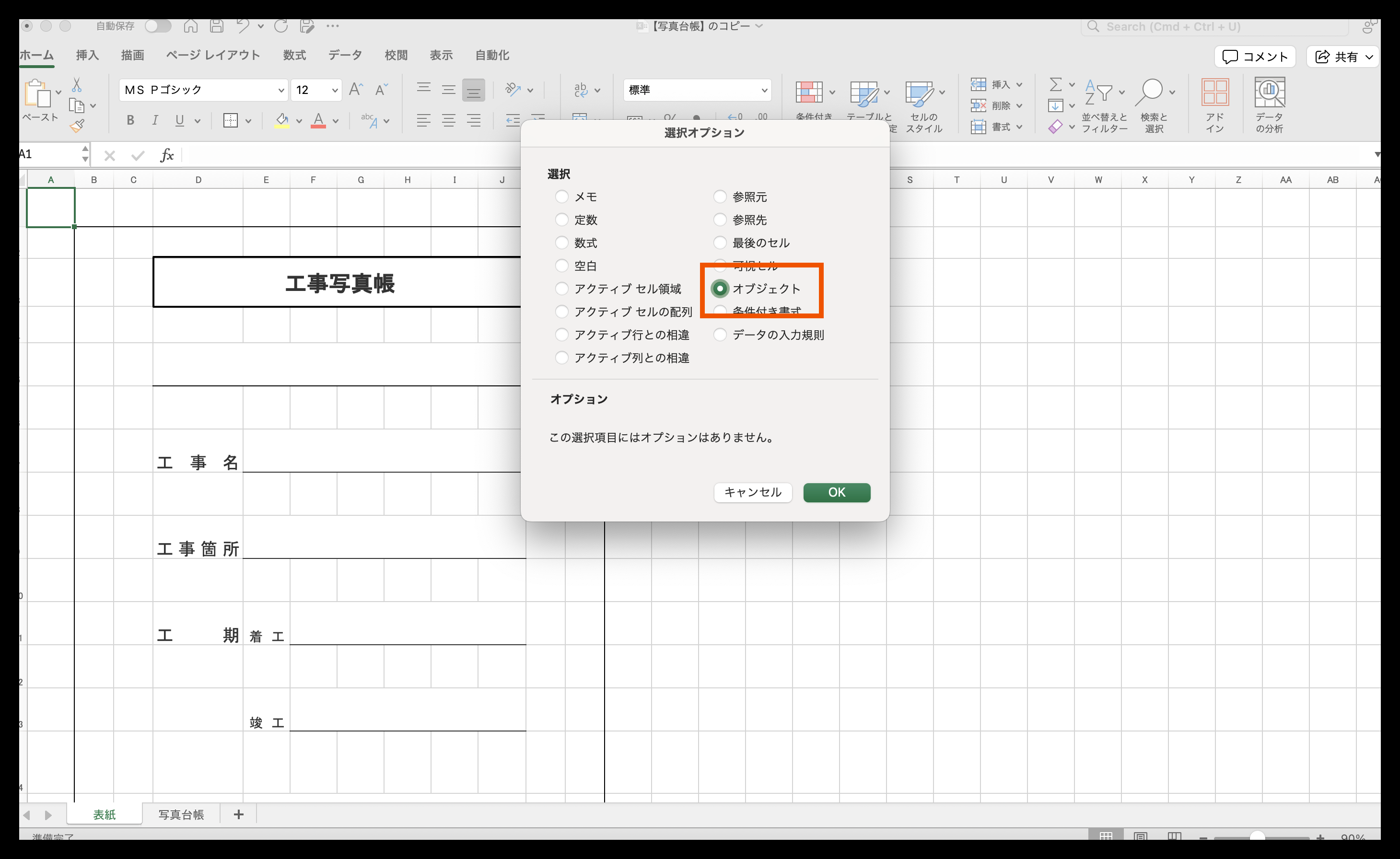Insert function using fx button
The height and width of the screenshot is (859, 1400).
[166, 154]
